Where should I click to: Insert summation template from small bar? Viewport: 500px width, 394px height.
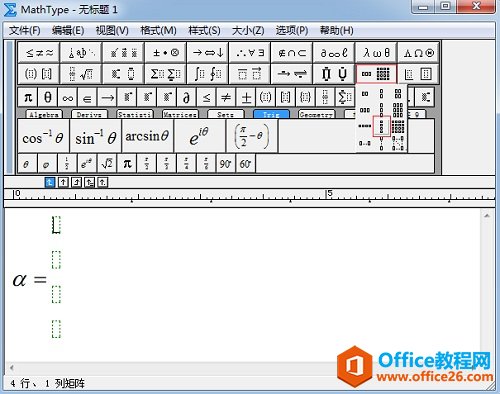point(345,98)
